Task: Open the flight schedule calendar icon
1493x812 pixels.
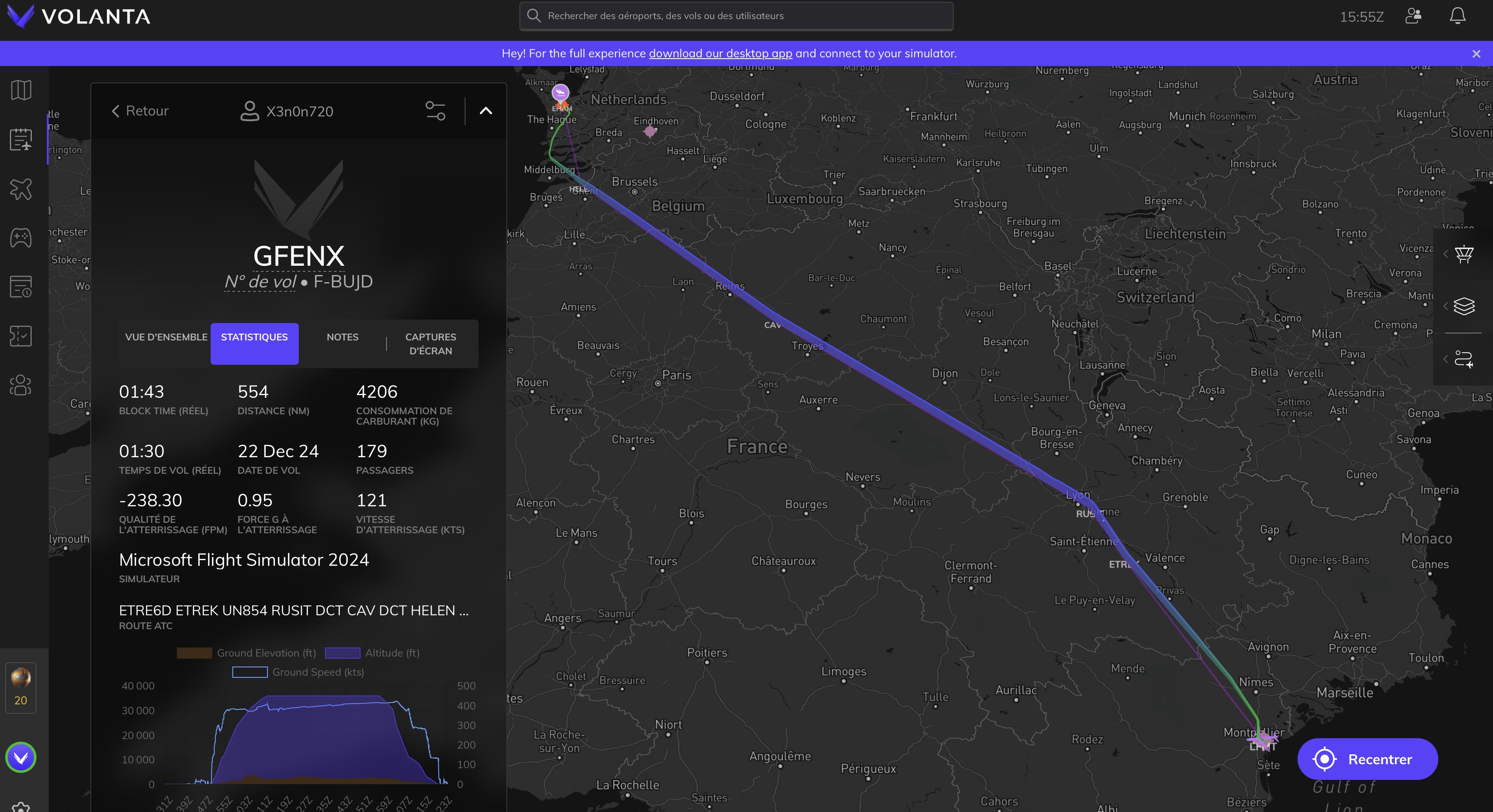Action: [x=21, y=140]
